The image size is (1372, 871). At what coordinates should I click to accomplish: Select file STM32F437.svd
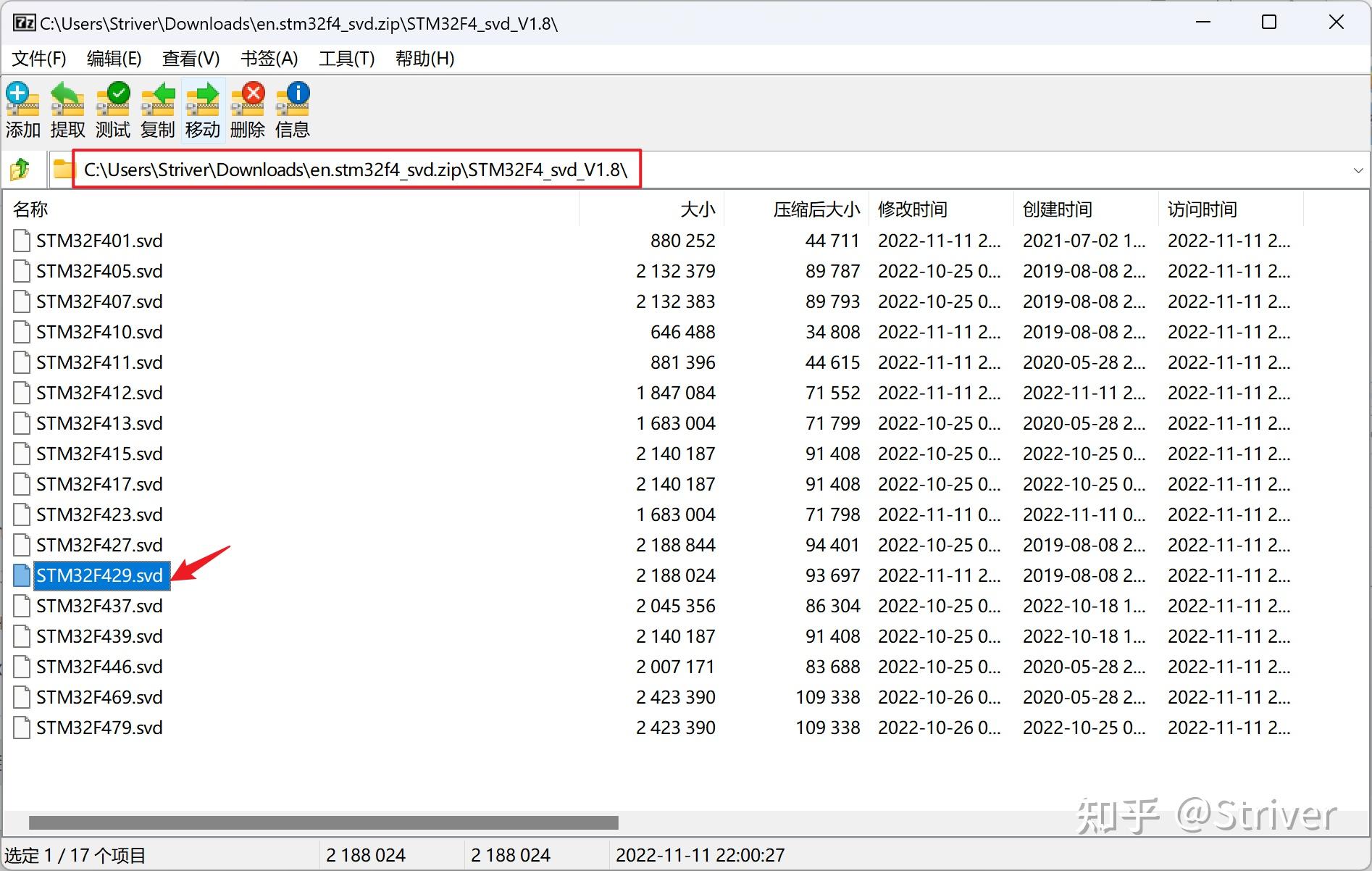100,606
